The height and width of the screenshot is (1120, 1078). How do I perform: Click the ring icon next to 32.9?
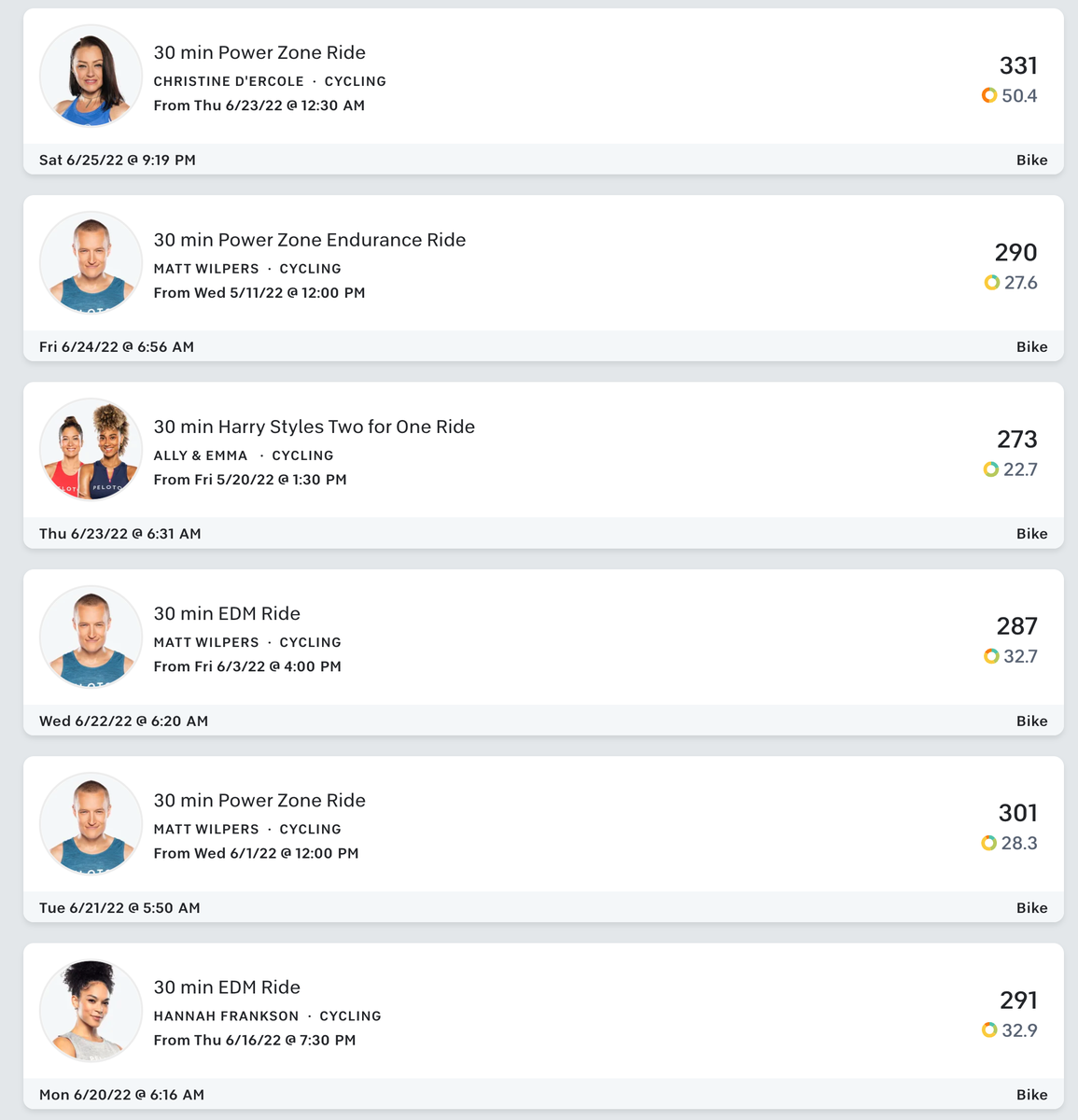[x=989, y=1030]
